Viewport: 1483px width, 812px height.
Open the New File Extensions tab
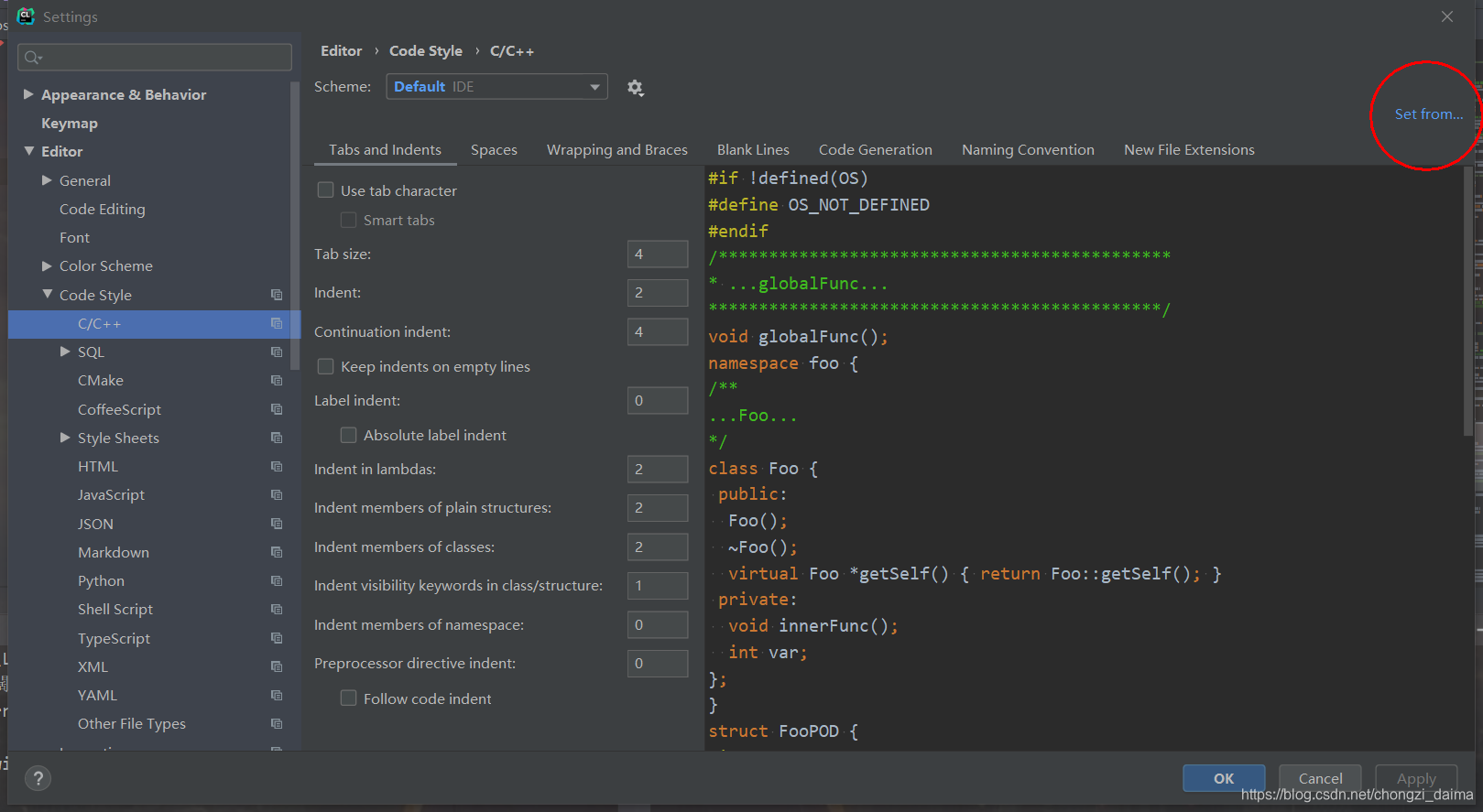coord(1189,149)
